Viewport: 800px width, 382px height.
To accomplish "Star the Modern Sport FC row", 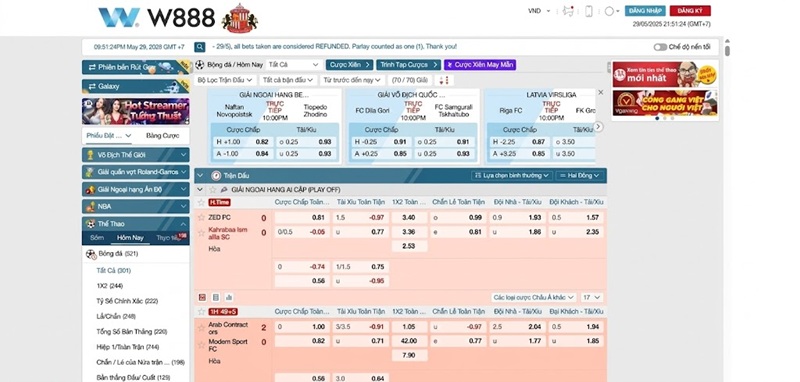I will (201, 345).
